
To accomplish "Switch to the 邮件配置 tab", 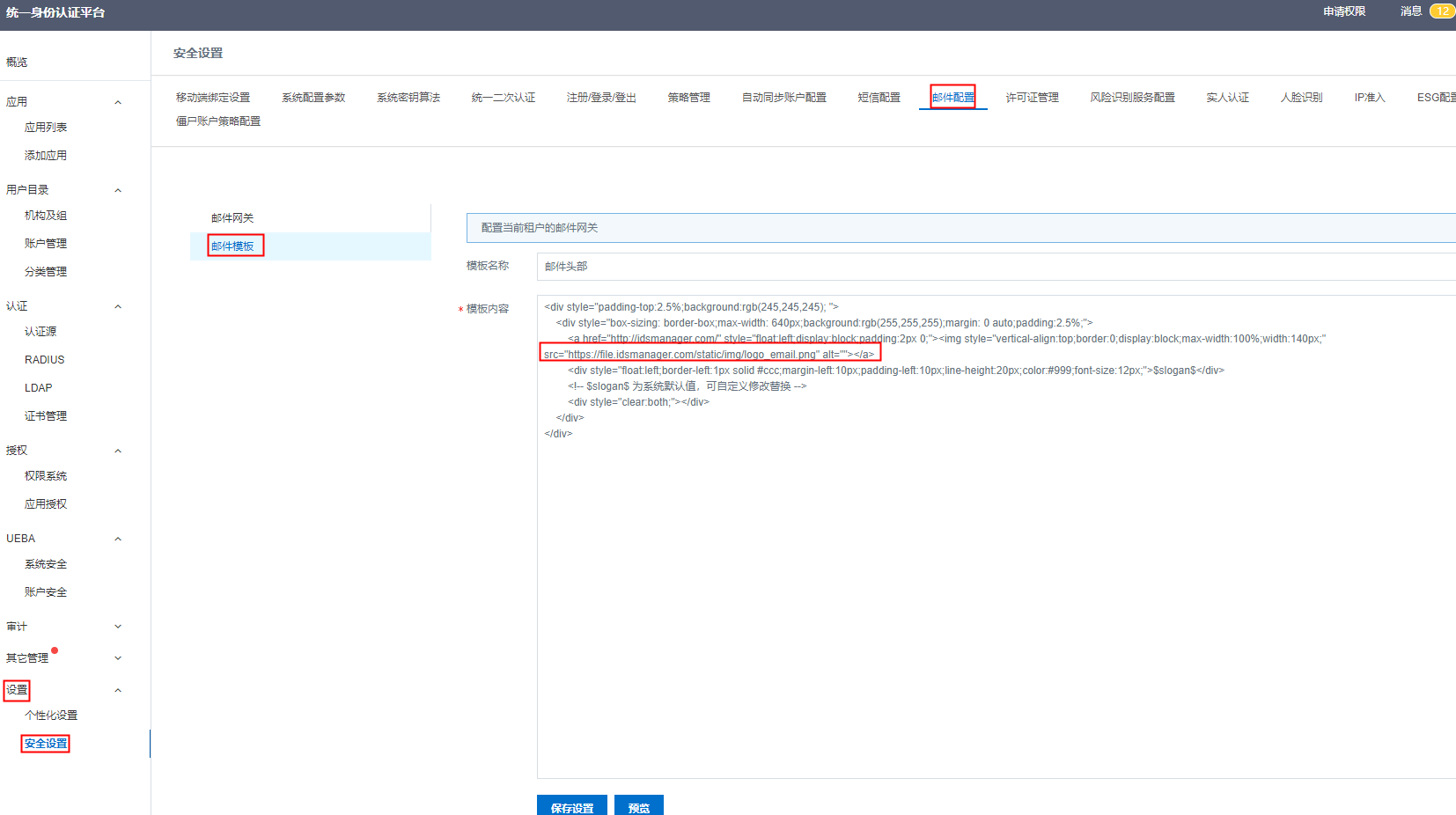I will [952, 97].
